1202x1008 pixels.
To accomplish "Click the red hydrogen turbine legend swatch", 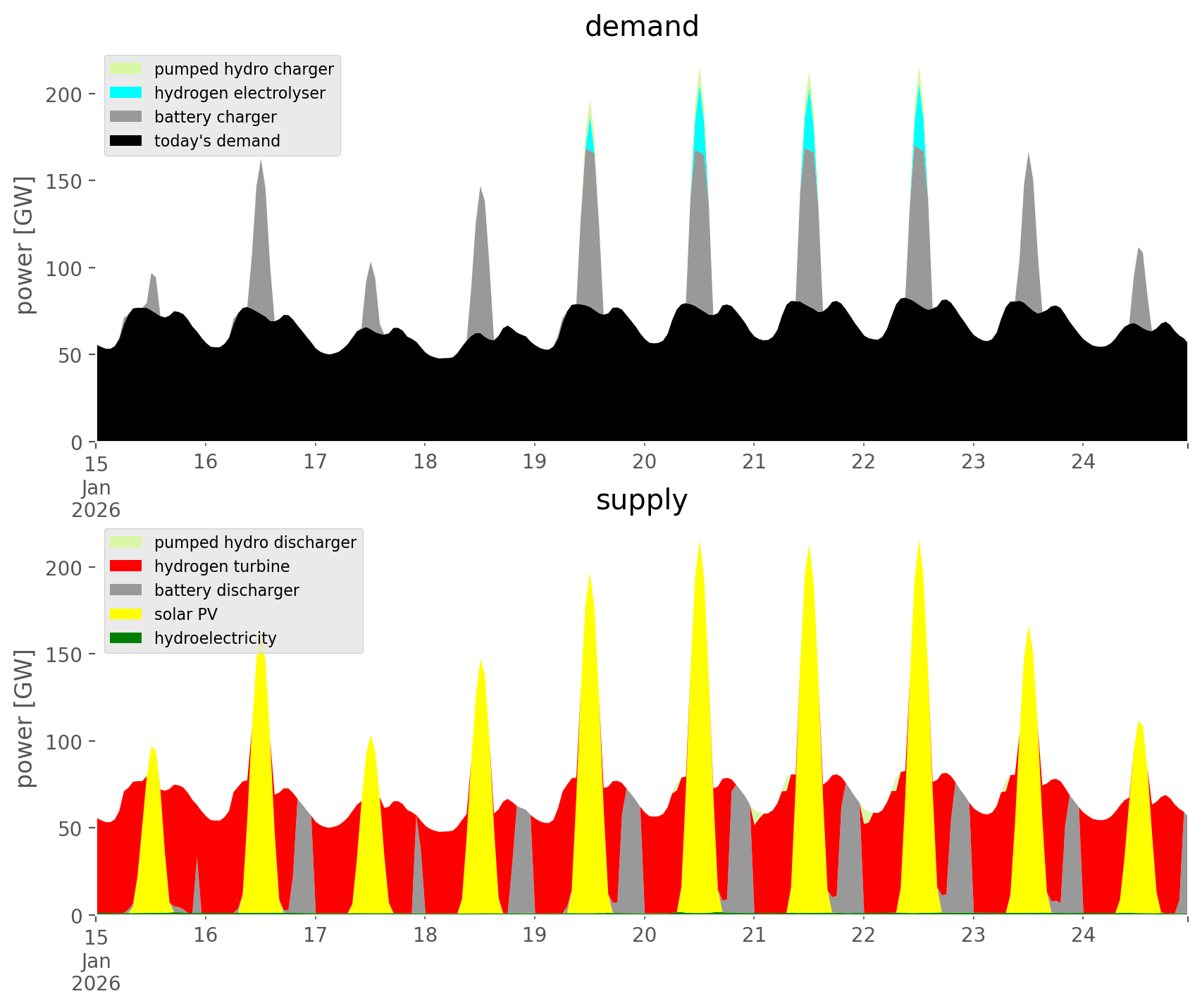I will pos(126,566).
